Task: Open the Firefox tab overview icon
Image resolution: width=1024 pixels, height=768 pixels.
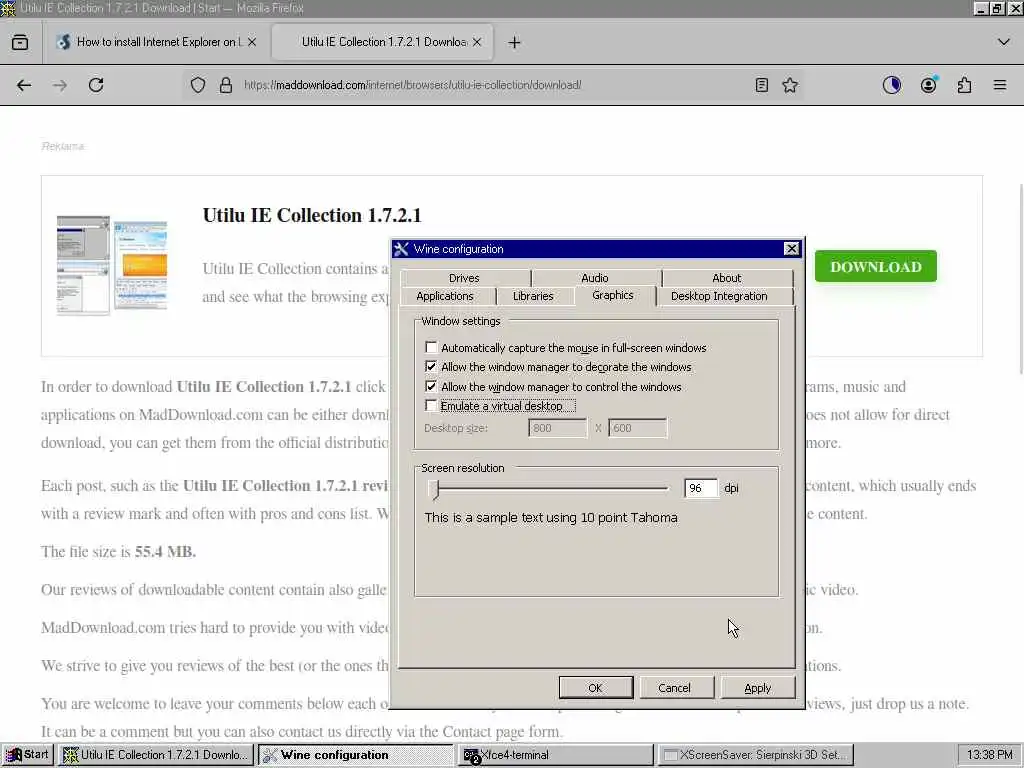Action: click(20, 42)
